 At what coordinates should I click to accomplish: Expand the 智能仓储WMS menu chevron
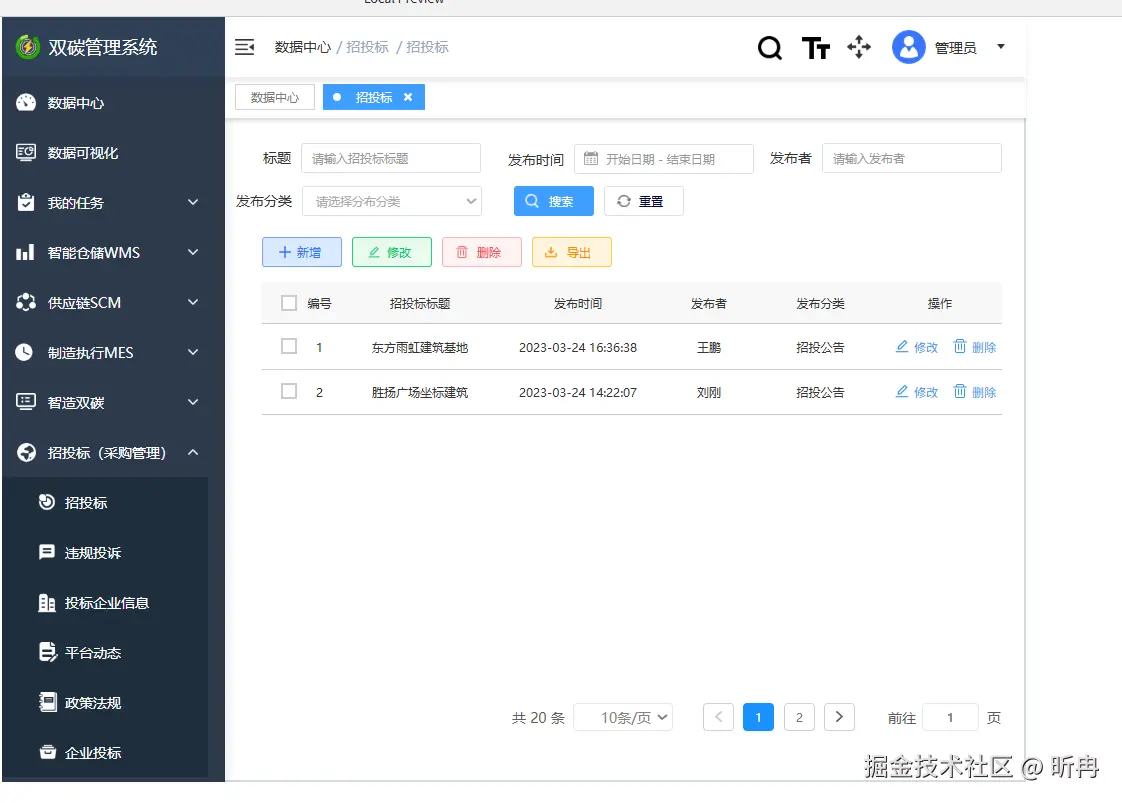(x=193, y=252)
